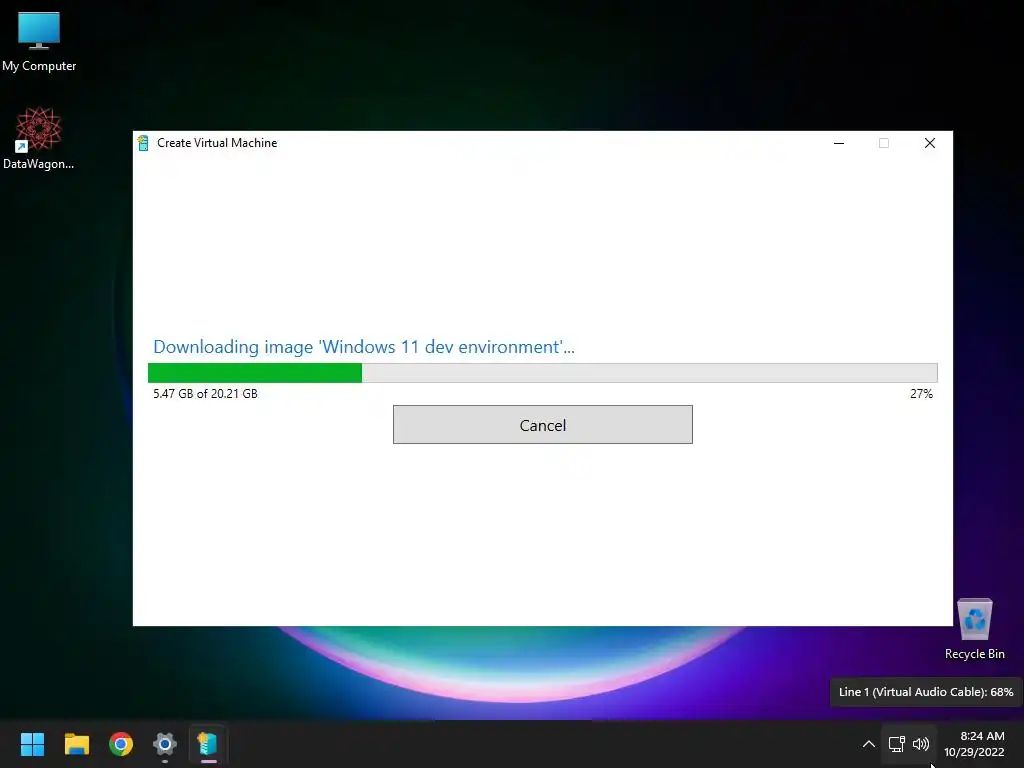Launch File Explorer from the taskbar
1024x768 pixels.
(x=76, y=744)
